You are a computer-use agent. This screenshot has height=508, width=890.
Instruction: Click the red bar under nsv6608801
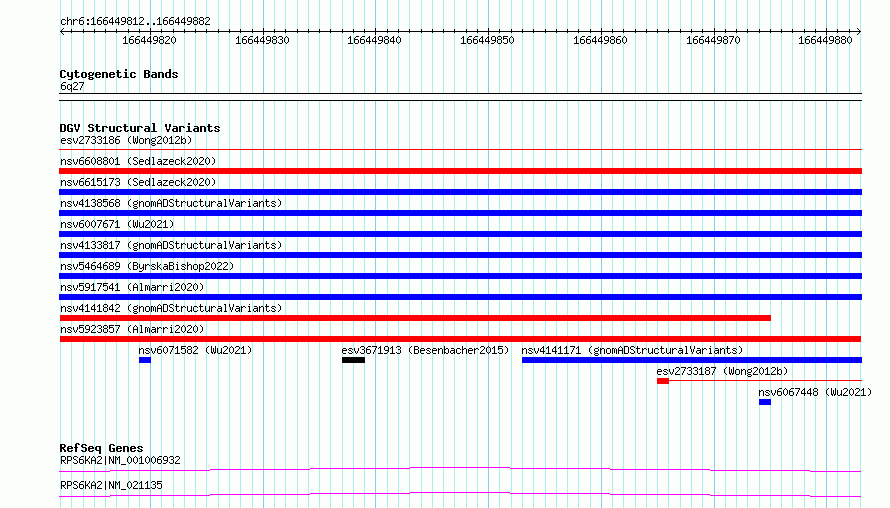pyautogui.click(x=460, y=171)
